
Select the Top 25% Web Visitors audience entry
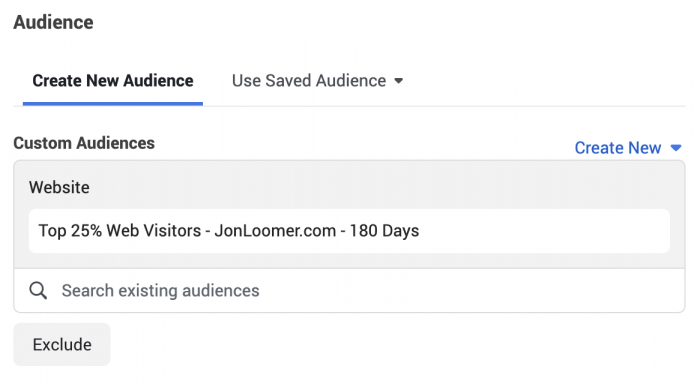(349, 231)
